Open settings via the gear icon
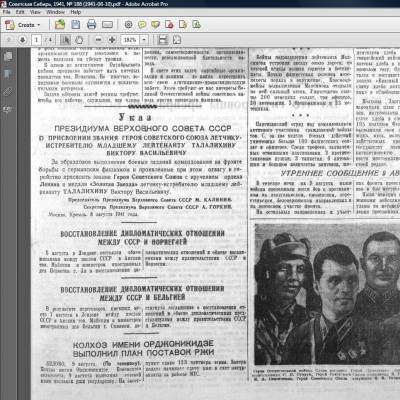Image resolution: width=400 pixels, height=400 pixels. click(128, 24)
